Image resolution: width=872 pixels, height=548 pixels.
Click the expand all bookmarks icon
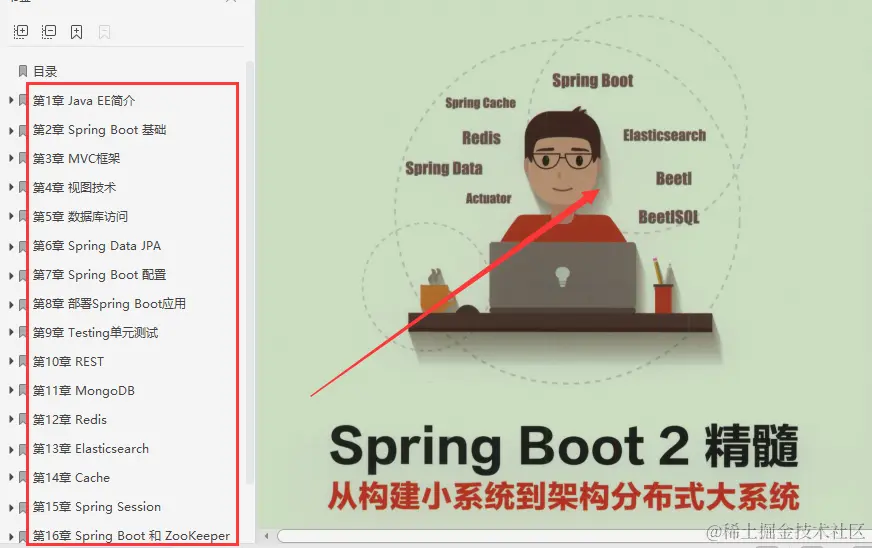pos(21,32)
